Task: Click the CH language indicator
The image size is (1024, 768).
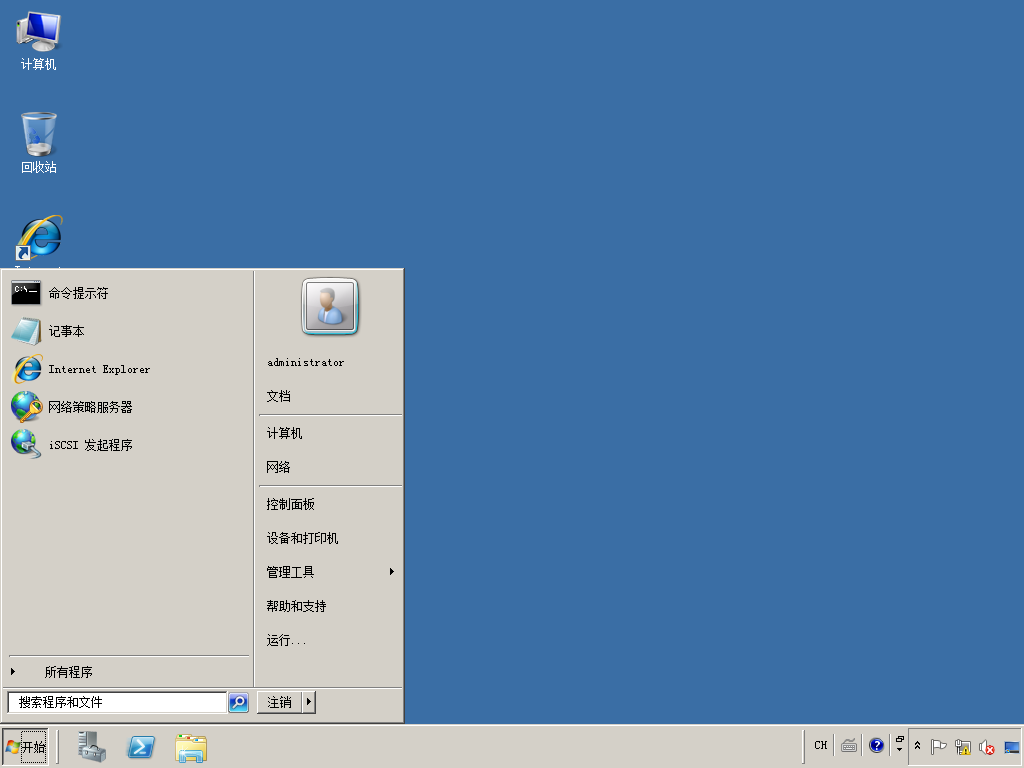Action: [x=820, y=745]
